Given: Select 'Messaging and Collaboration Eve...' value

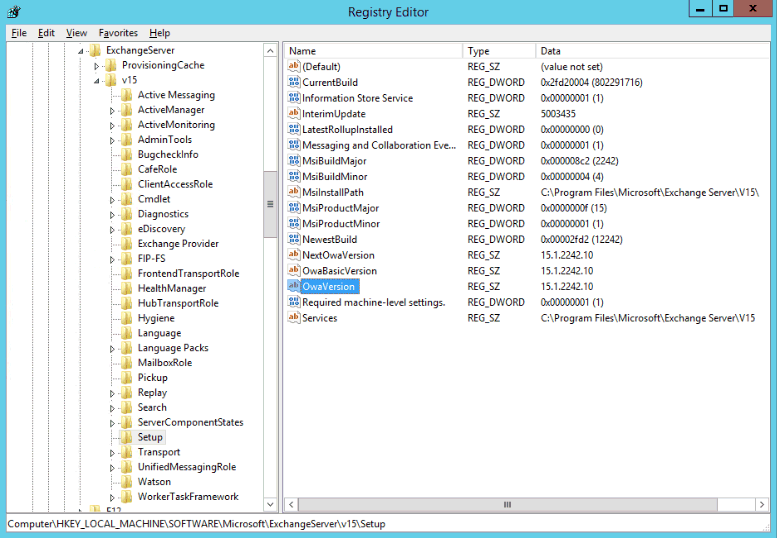Looking at the screenshot, I should (x=379, y=145).
